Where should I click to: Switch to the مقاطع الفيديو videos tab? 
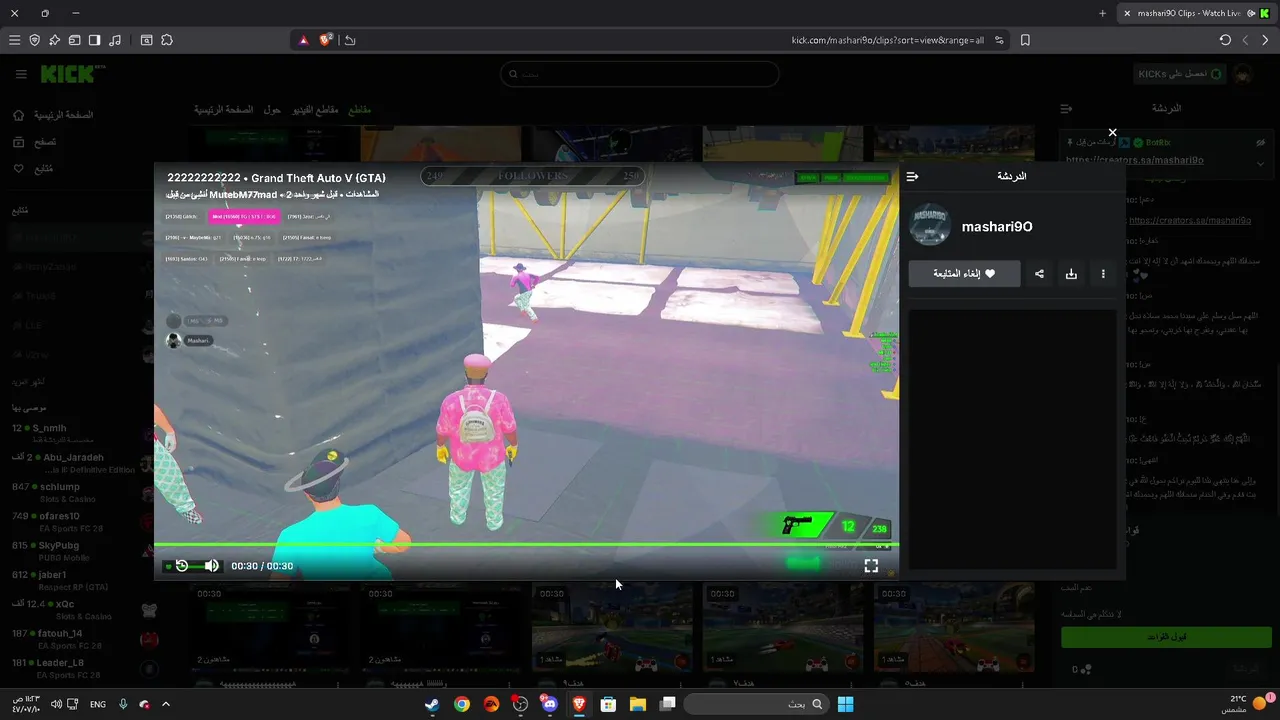coord(315,109)
